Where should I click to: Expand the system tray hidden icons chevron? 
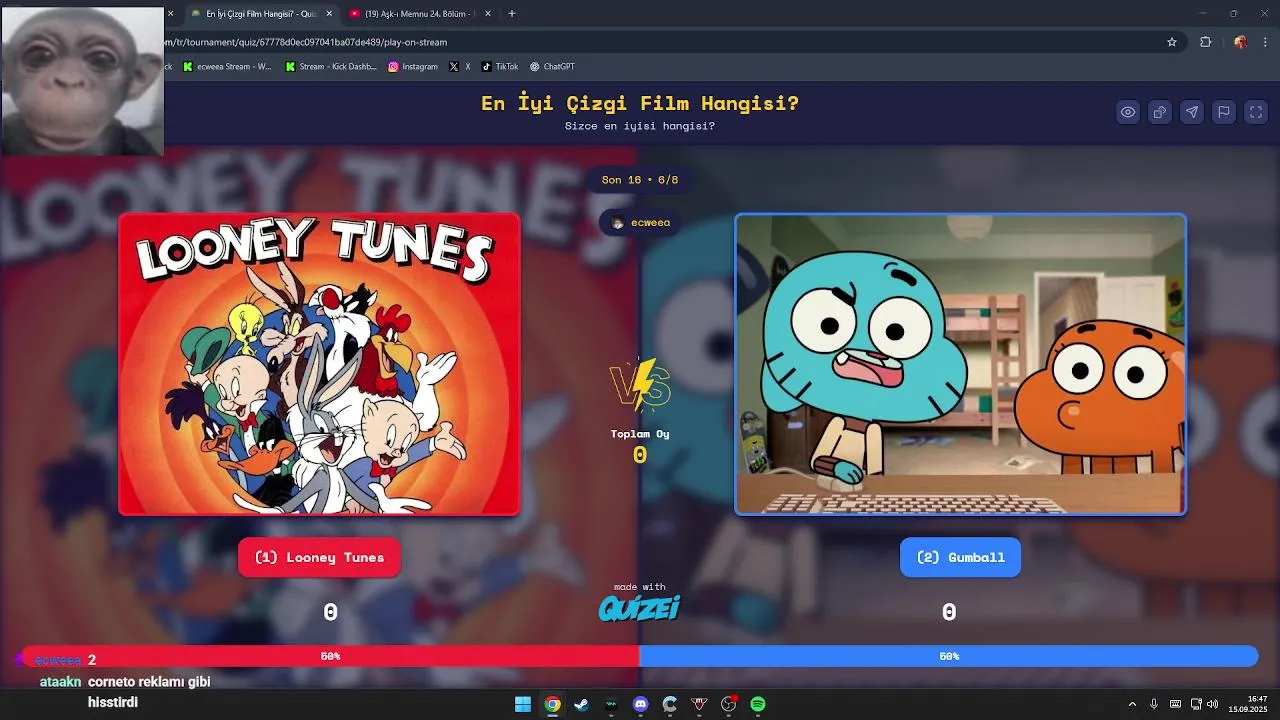pyautogui.click(x=1132, y=704)
